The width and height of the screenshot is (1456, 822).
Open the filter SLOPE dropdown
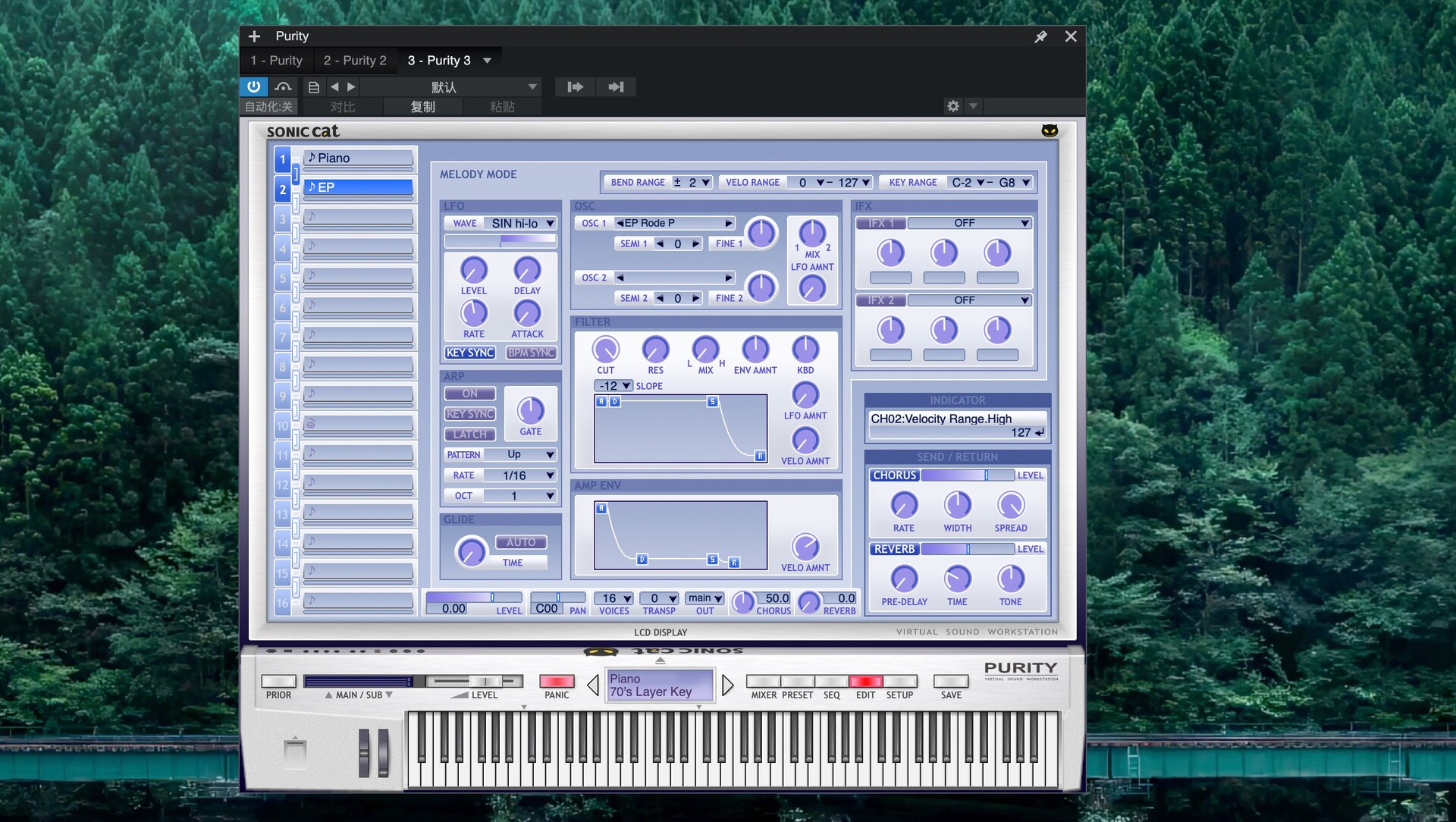click(x=613, y=386)
